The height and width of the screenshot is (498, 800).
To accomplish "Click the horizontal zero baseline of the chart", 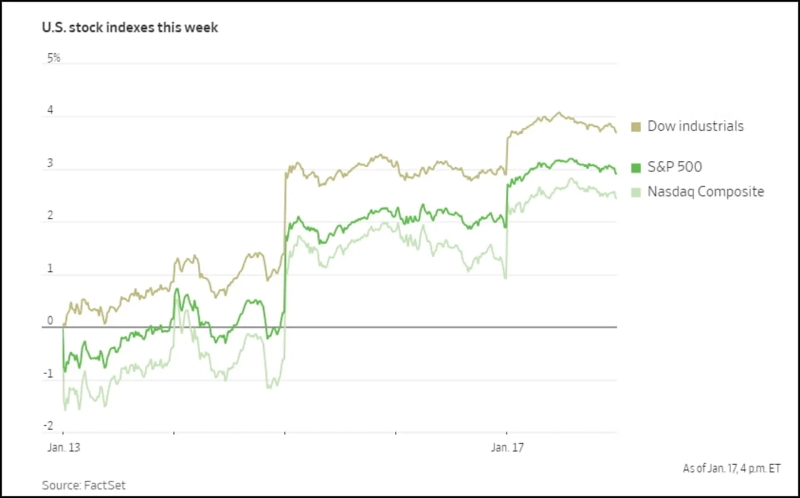I will pos(400,327).
